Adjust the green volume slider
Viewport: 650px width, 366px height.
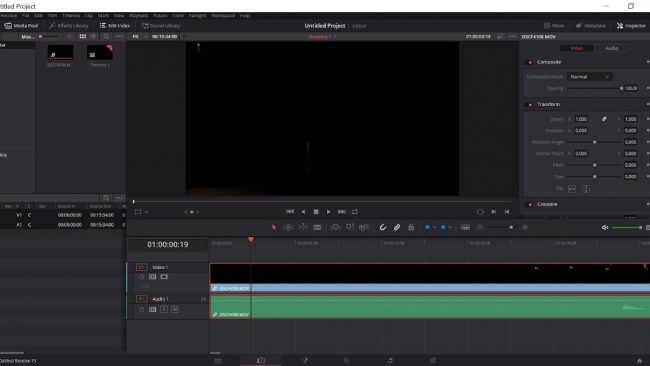coord(627,228)
